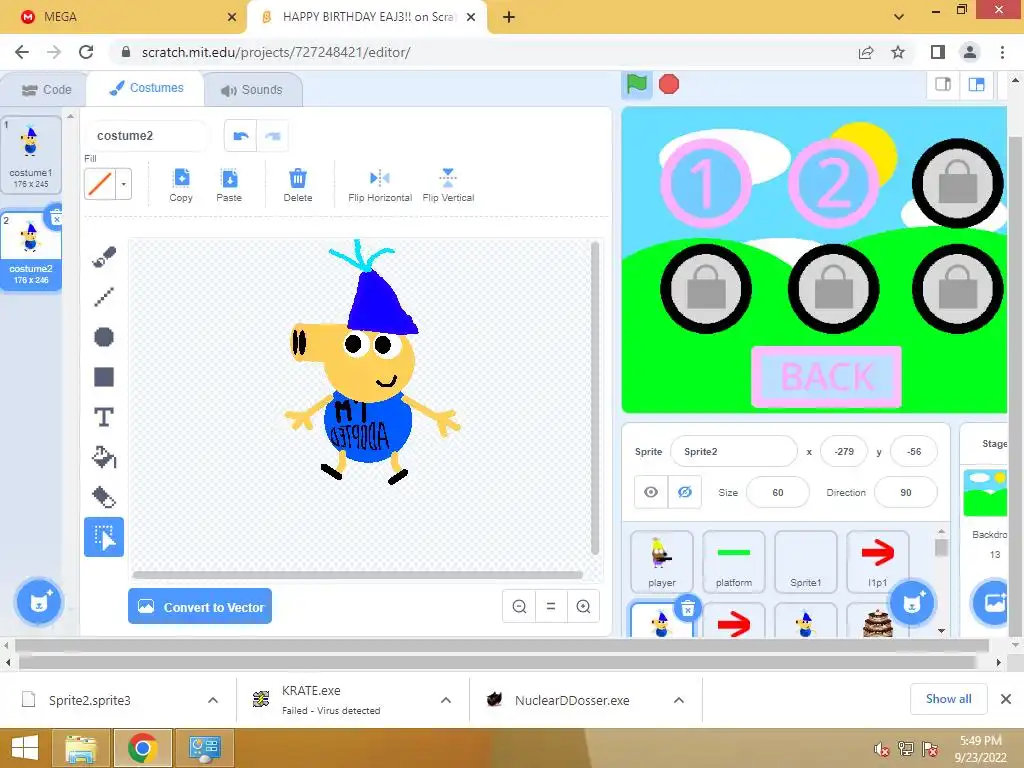Viewport: 1024px width, 768px height.
Task: Select the player sprite thumbnail
Action: click(x=662, y=562)
